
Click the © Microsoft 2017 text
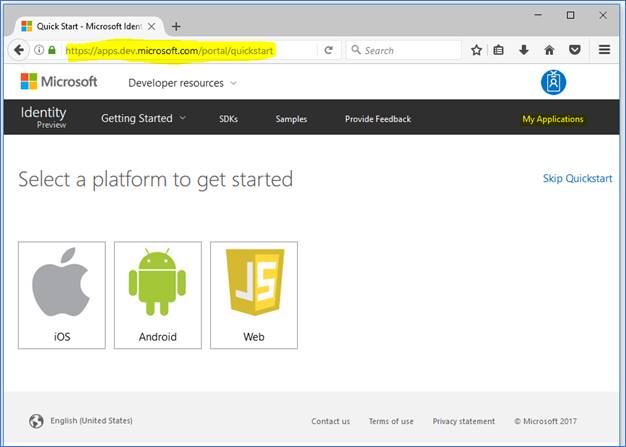(545, 421)
